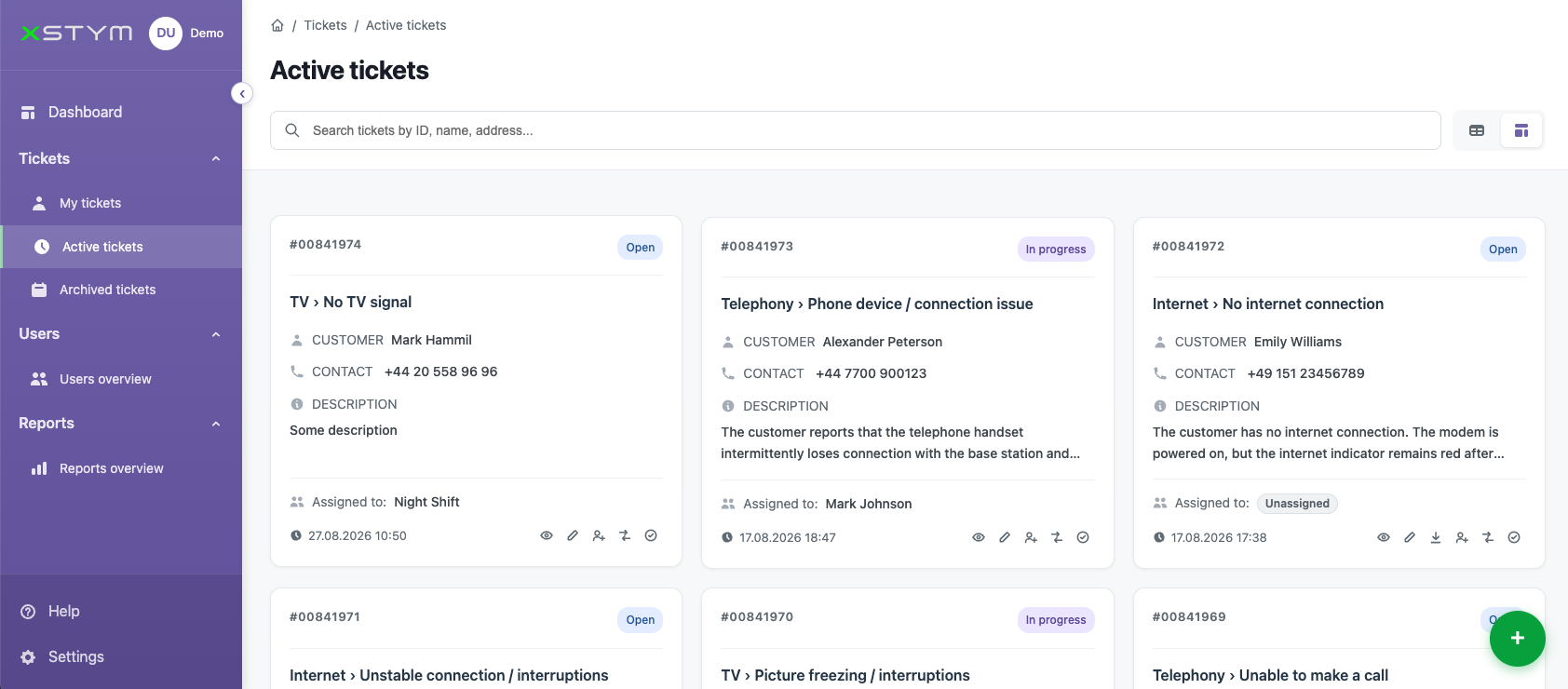Screen dimensions: 1568x689
Task: View ticket #00841973 via eye icon
Action: [x=979, y=537]
